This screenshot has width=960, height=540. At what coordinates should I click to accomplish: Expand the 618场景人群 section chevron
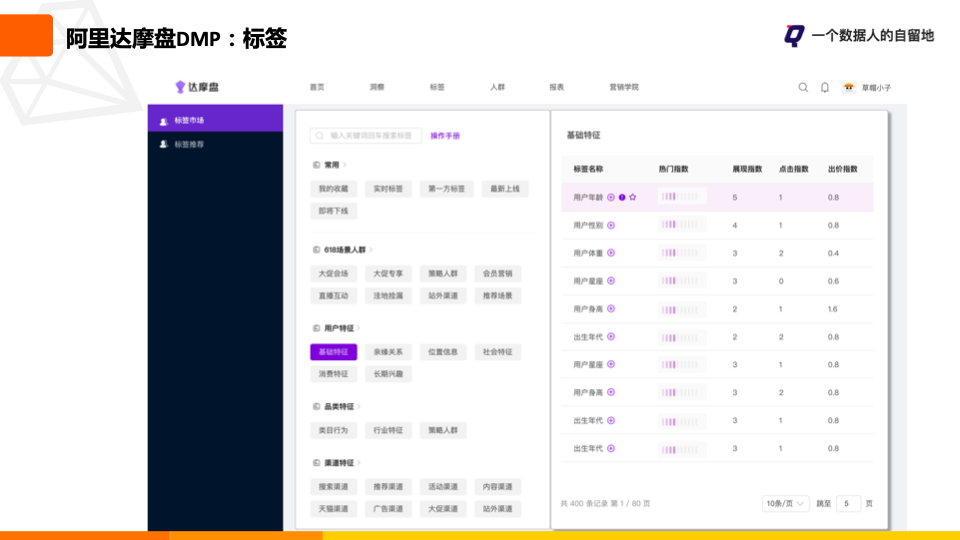(x=371, y=250)
